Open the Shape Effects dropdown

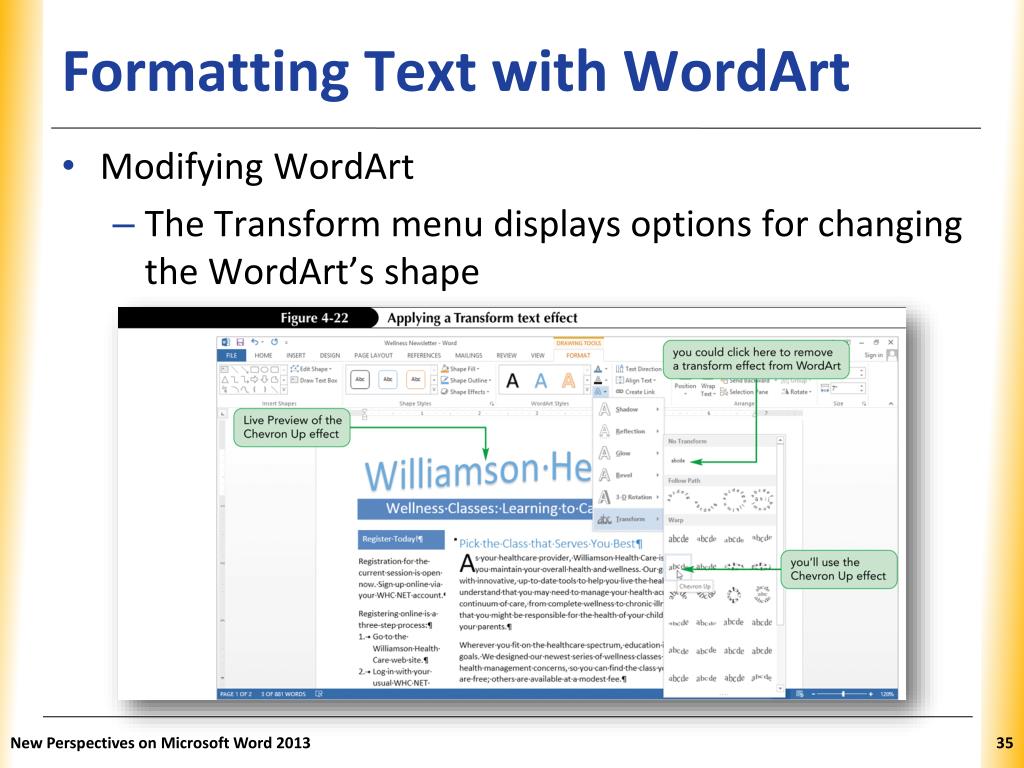[465, 392]
